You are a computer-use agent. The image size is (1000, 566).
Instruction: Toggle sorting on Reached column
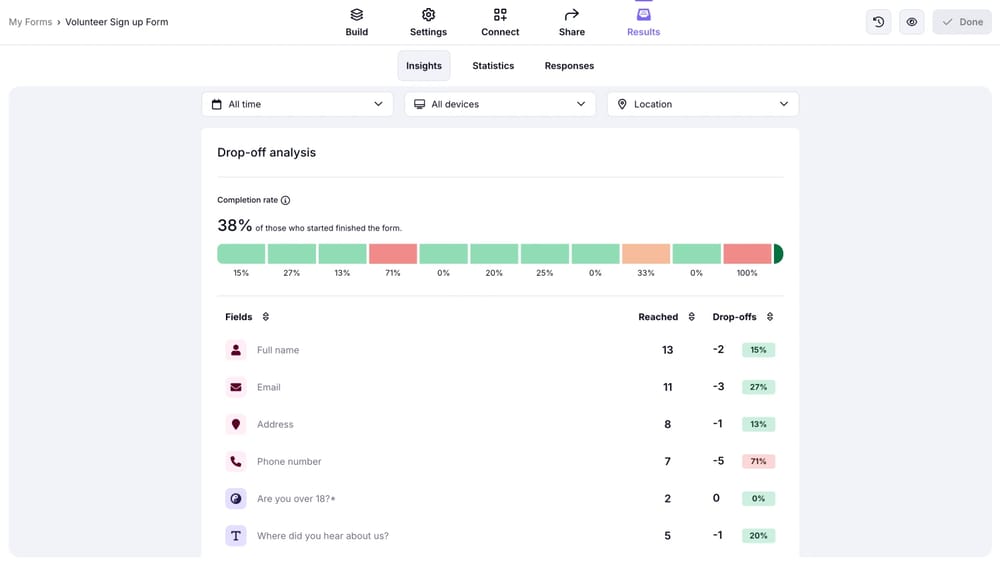coord(692,317)
